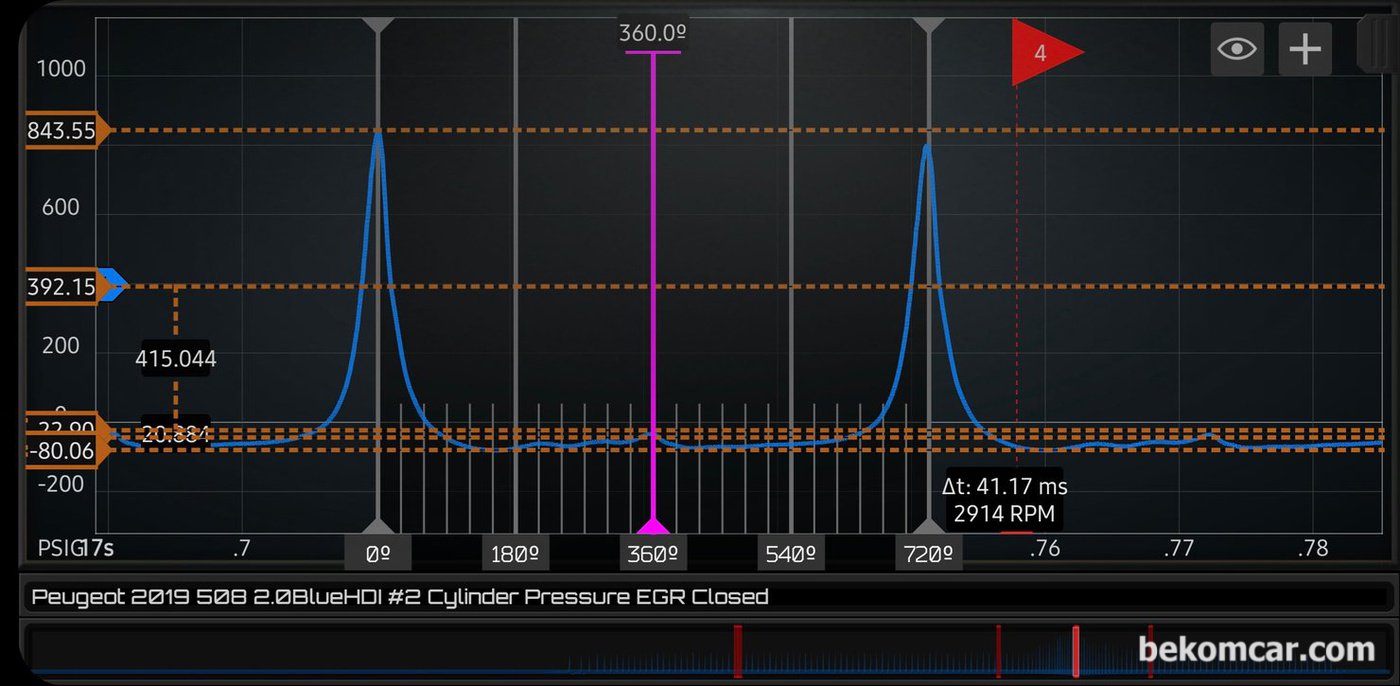The image size is (1400, 686).
Task: Click the 720º phase marker label
Action: pos(929,553)
